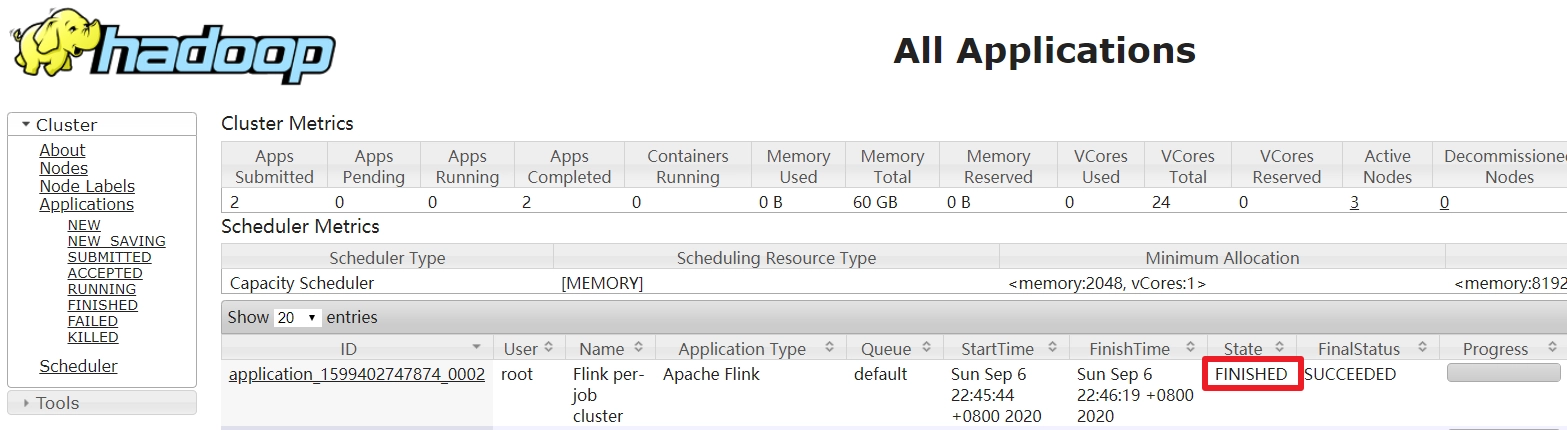
Task: Click the minimum allocation memory:2048 value
Action: [1107, 283]
